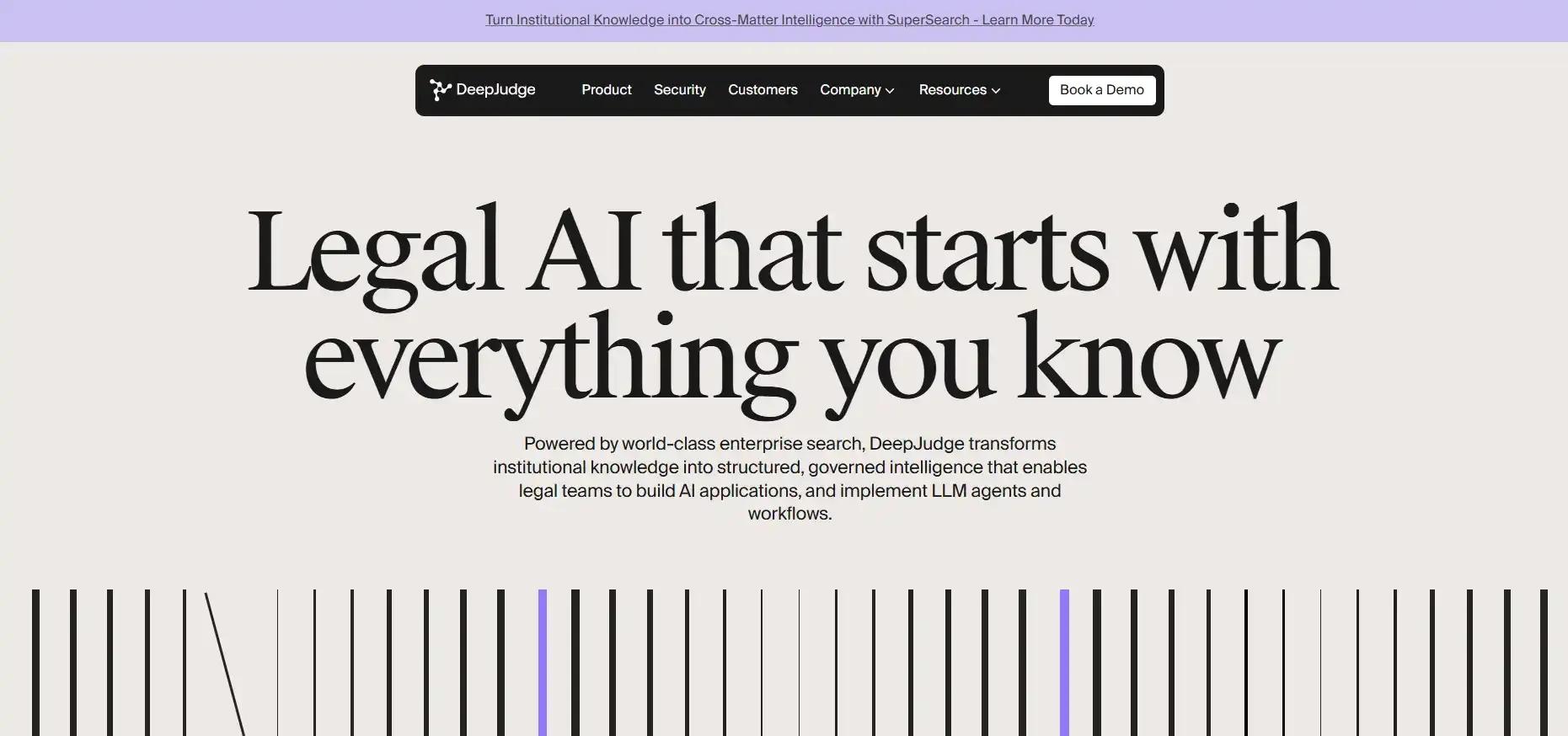1568x736 pixels.
Task: Click the description paragraph about DeepJudge
Action: [x=789, y=478]
